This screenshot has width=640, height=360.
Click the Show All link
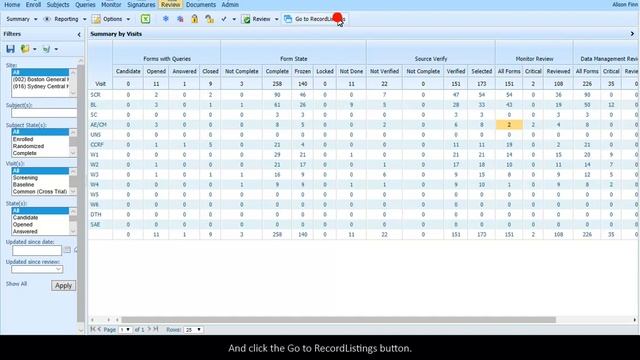coord(16,284)
